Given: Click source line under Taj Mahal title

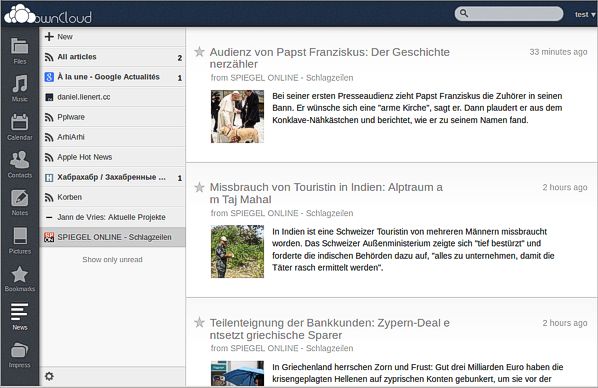Looking at the screenshot, I should tap(282, 213).
